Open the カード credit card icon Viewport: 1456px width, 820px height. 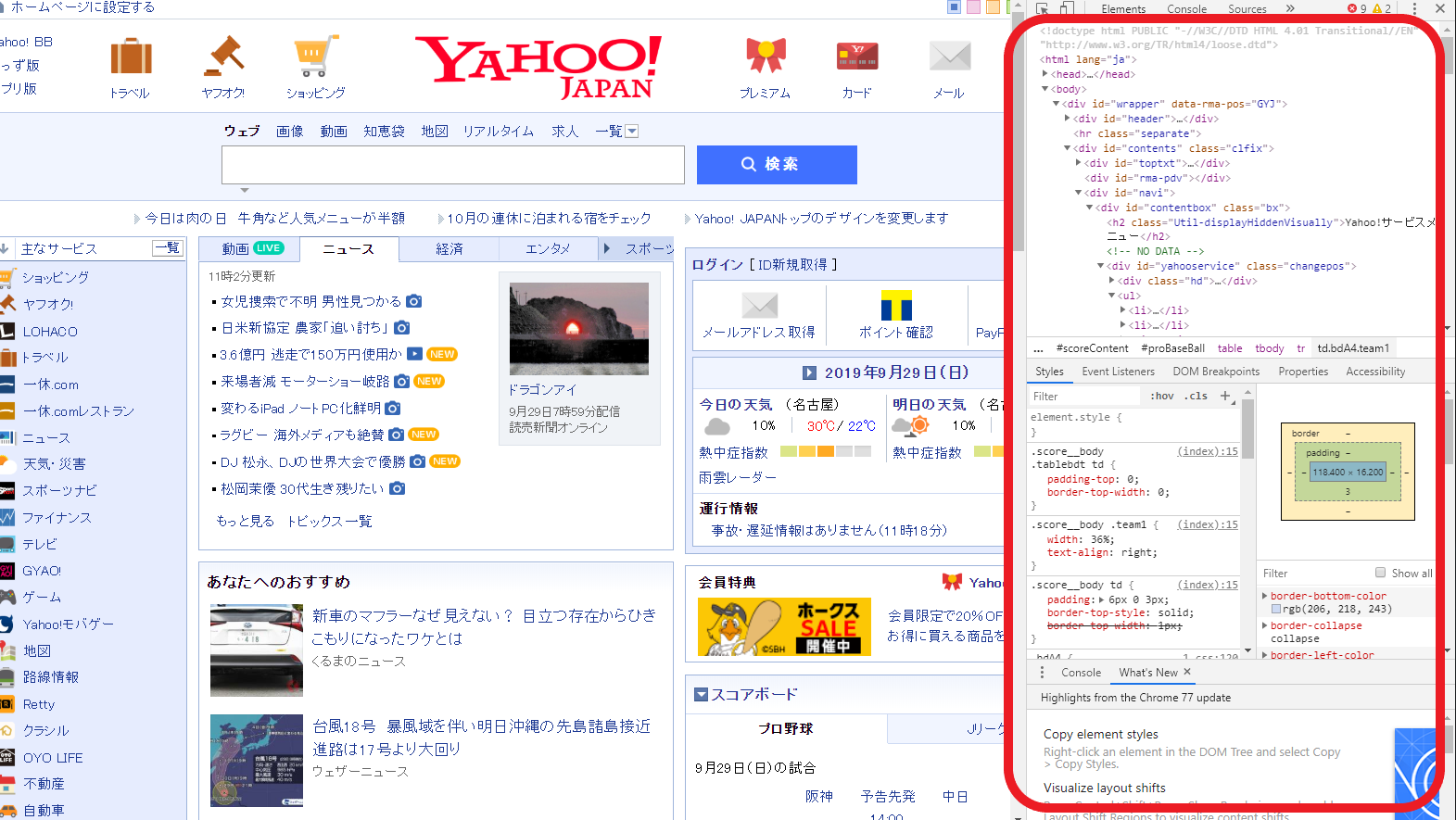857,57
